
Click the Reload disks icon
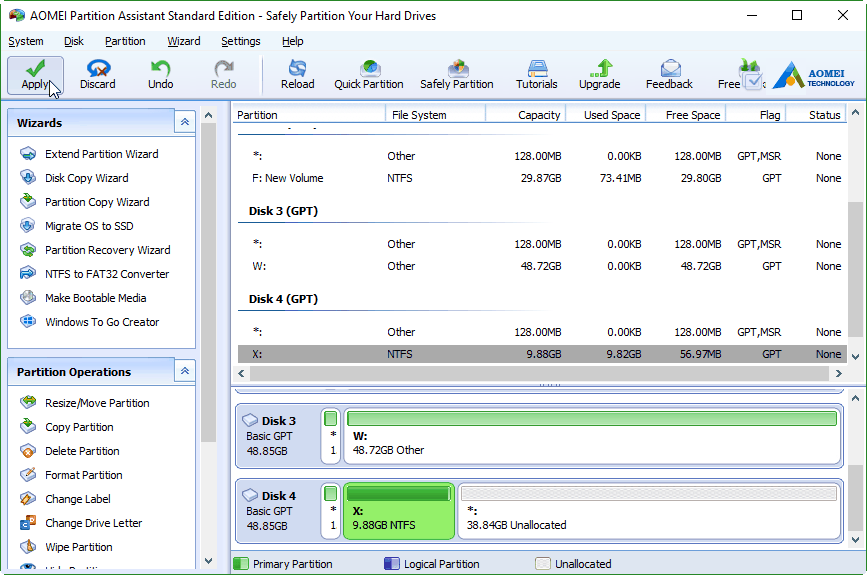(x=297, y=75)
